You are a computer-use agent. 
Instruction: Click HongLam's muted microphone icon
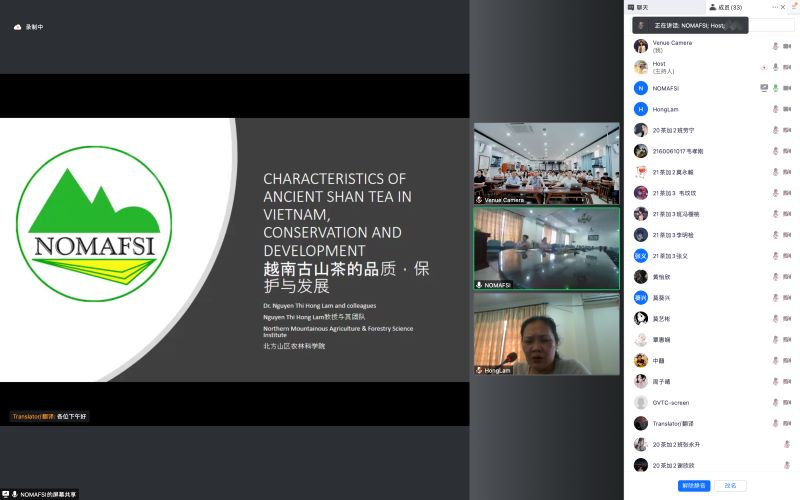click(x=774, y=109)
